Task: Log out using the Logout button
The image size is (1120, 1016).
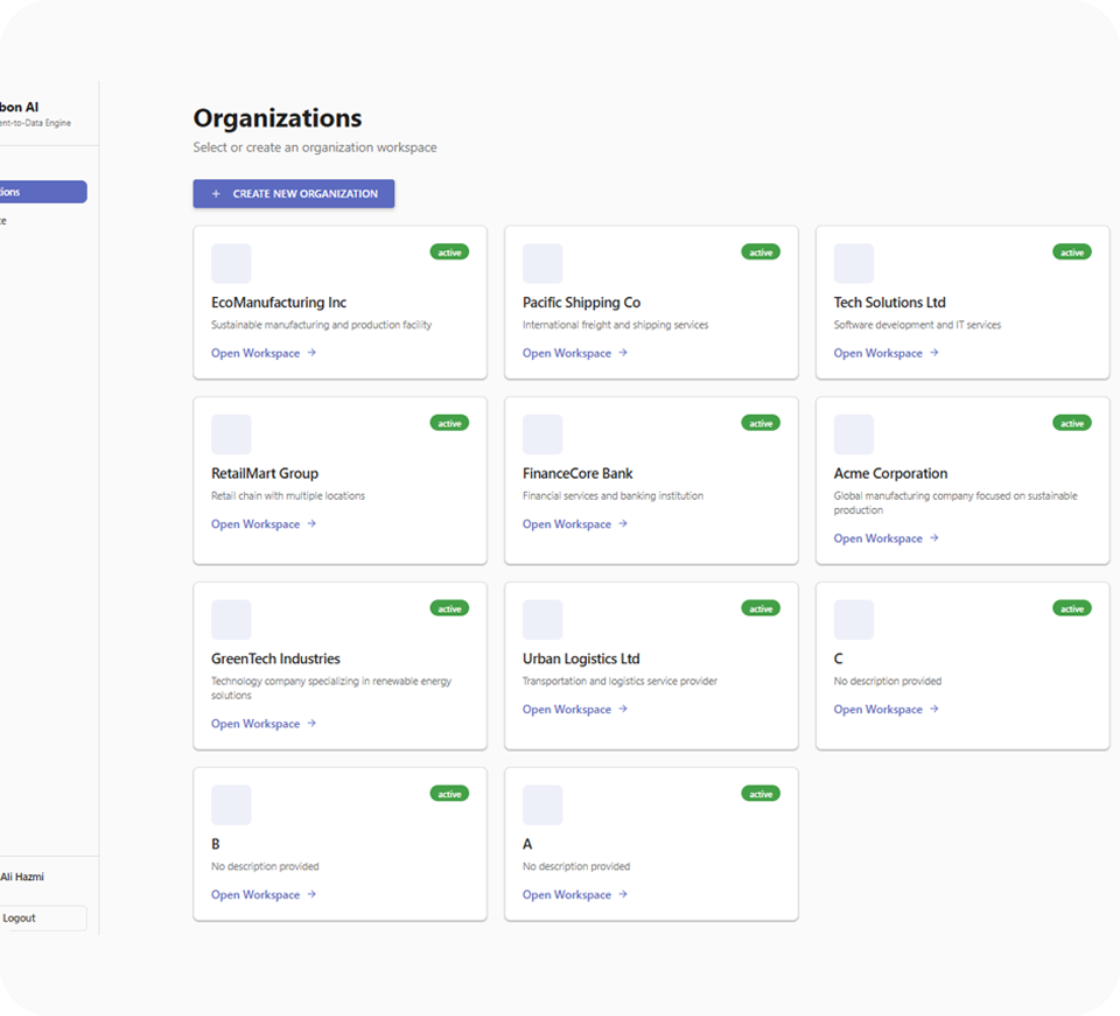Action: click(x=40, y=918)
